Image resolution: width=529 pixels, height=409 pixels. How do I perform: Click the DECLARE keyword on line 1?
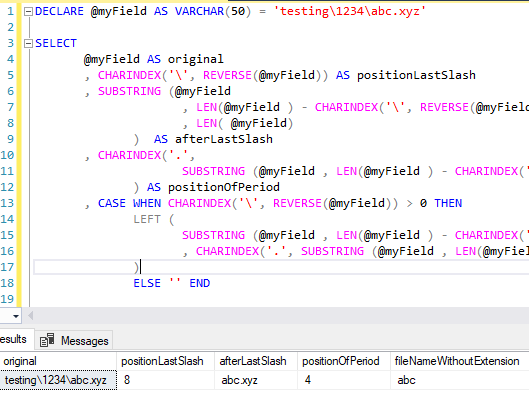(x=59, y=11)
